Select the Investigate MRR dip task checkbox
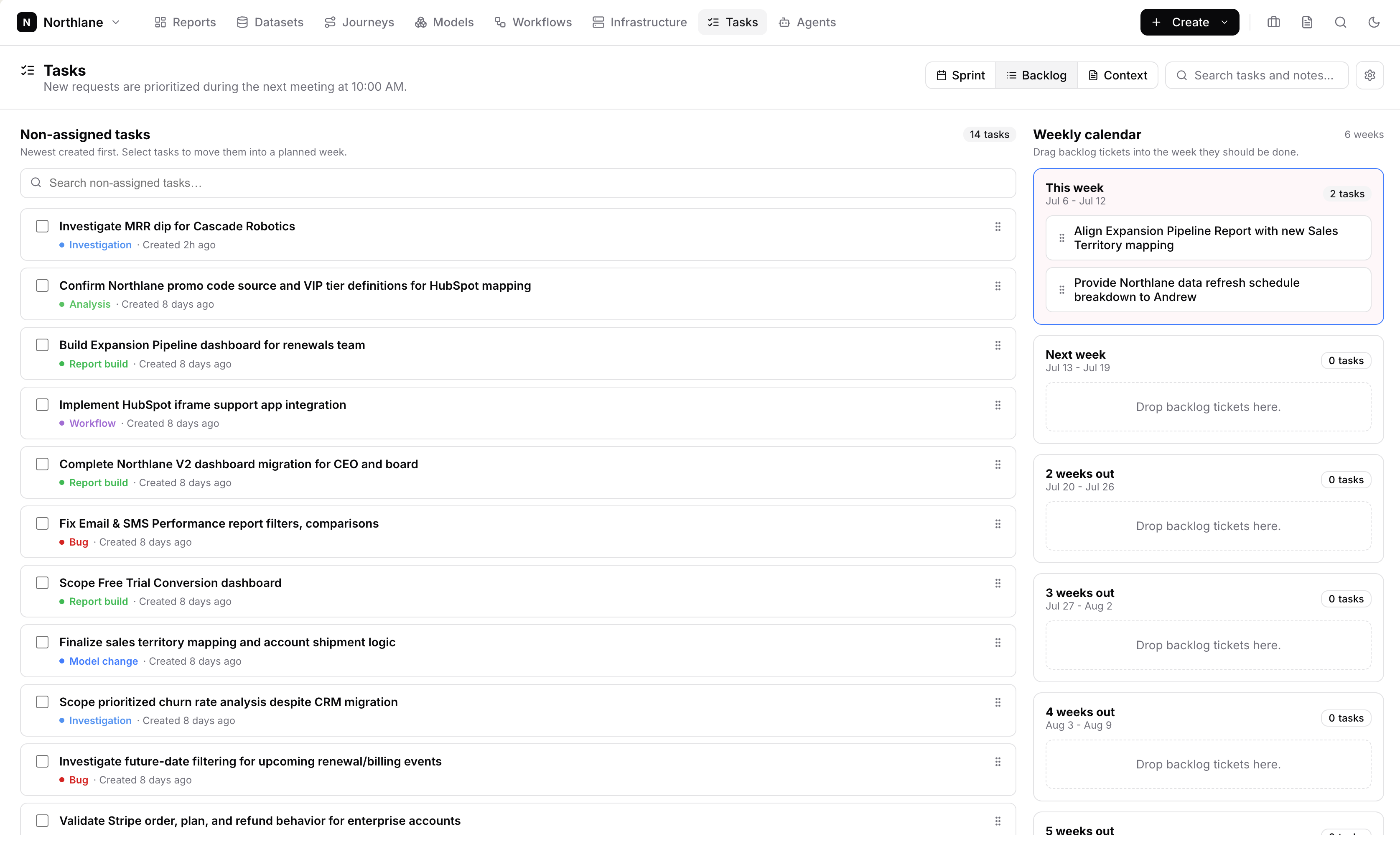Image resolution: width=1400 pixels, height=847 pixels. [x=42, y=226]
